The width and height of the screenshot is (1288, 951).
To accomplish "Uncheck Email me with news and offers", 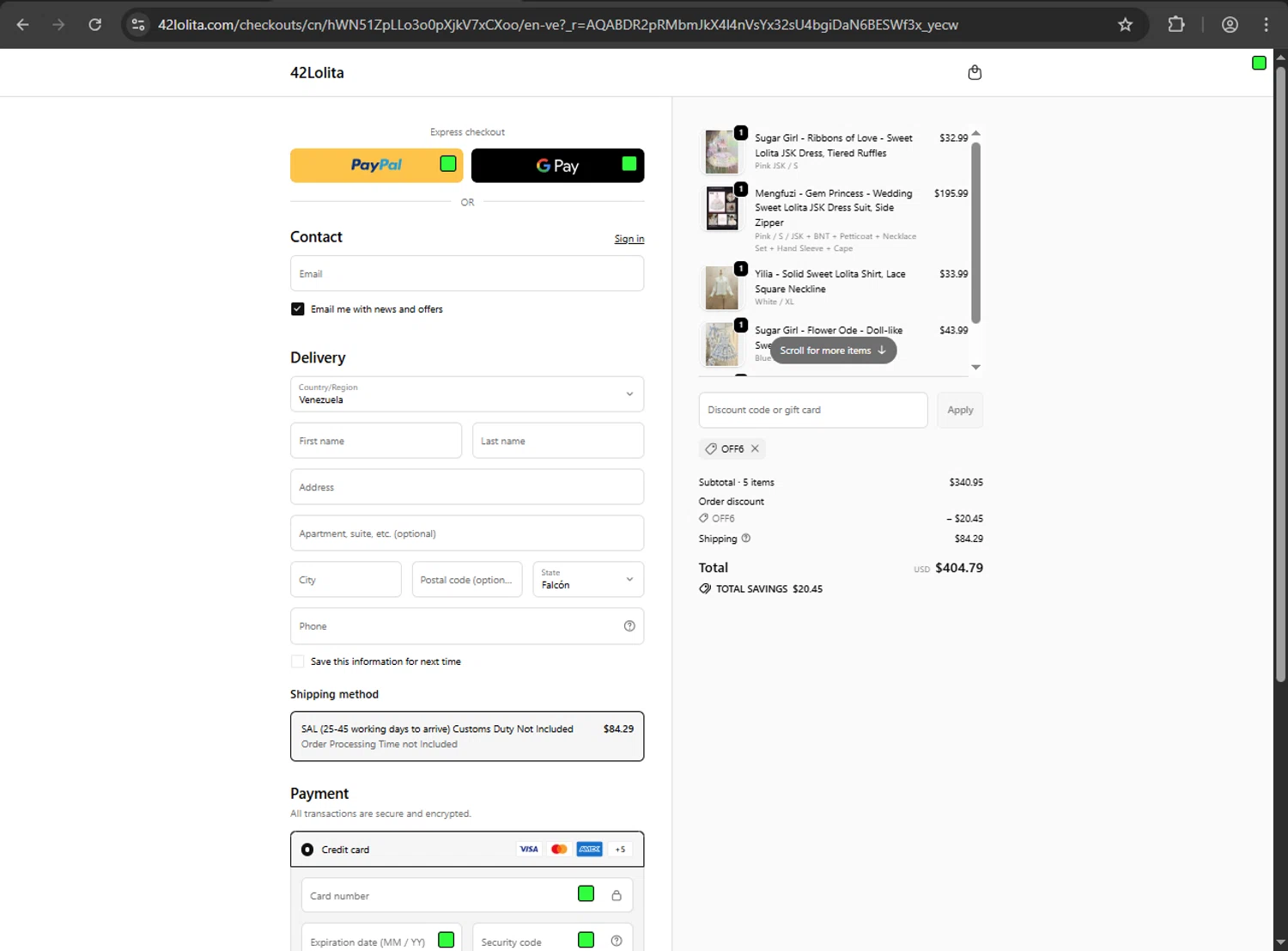I will [297, 308].
